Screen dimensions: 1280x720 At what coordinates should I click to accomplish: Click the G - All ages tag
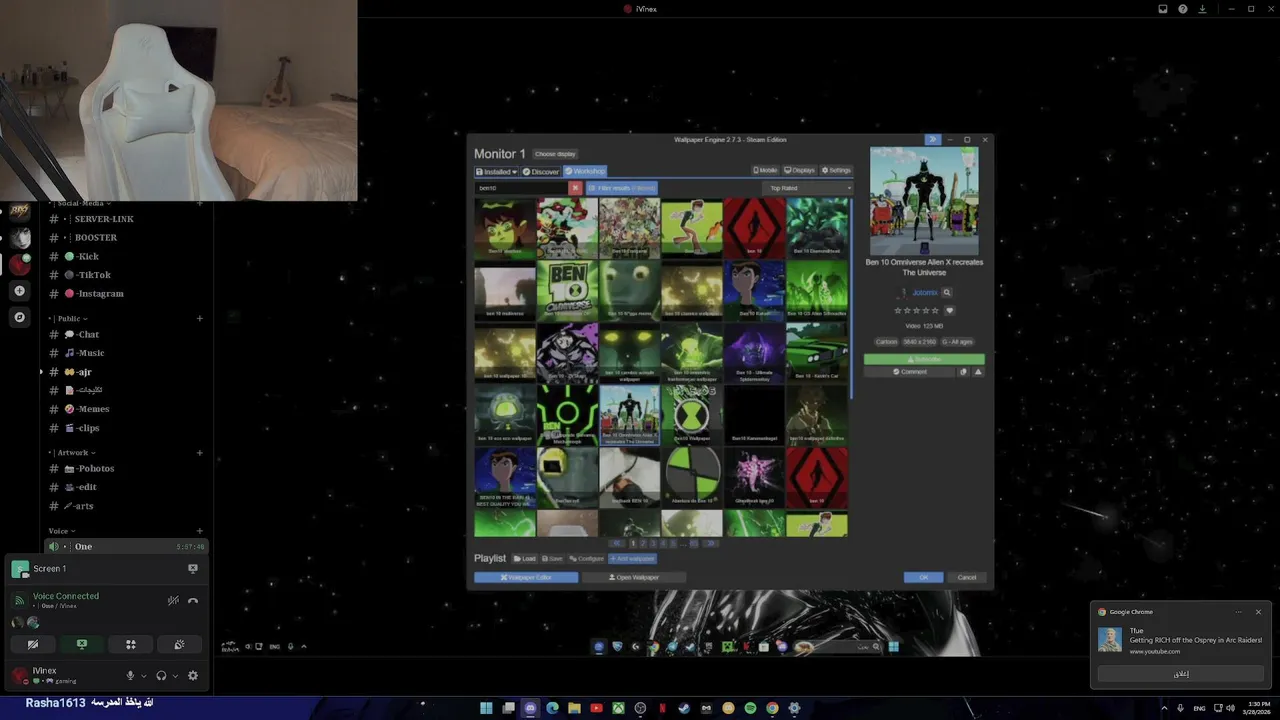(x=957, y=342)
